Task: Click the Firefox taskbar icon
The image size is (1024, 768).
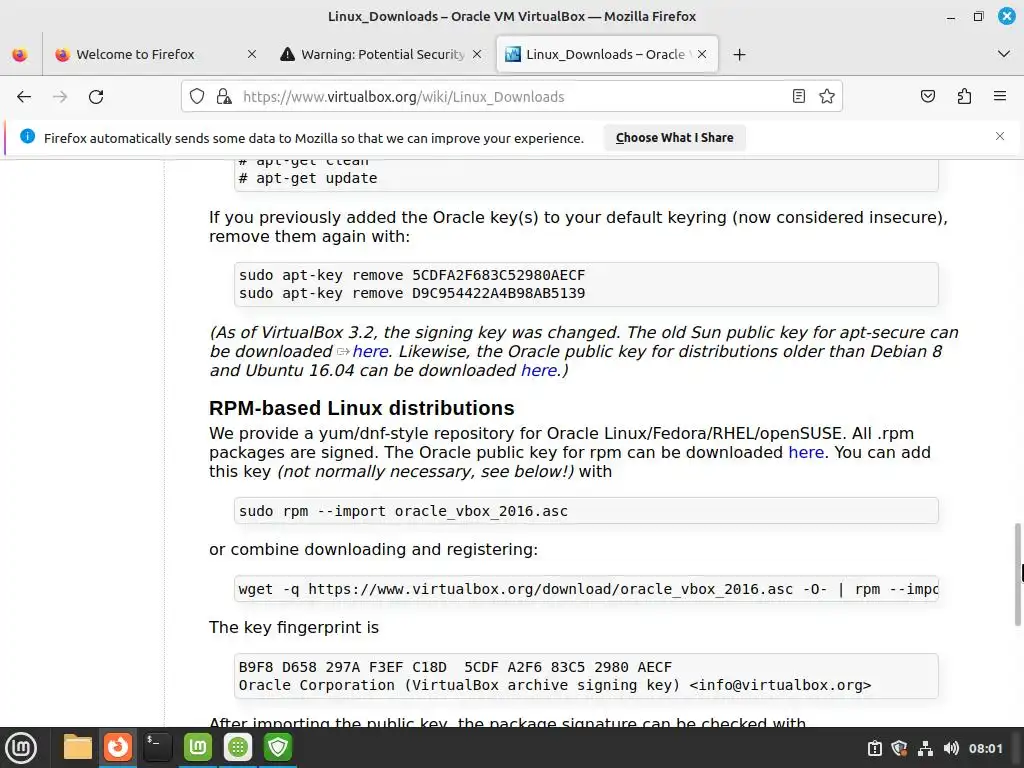Action: pyautogui.click(x=118, y=747)
